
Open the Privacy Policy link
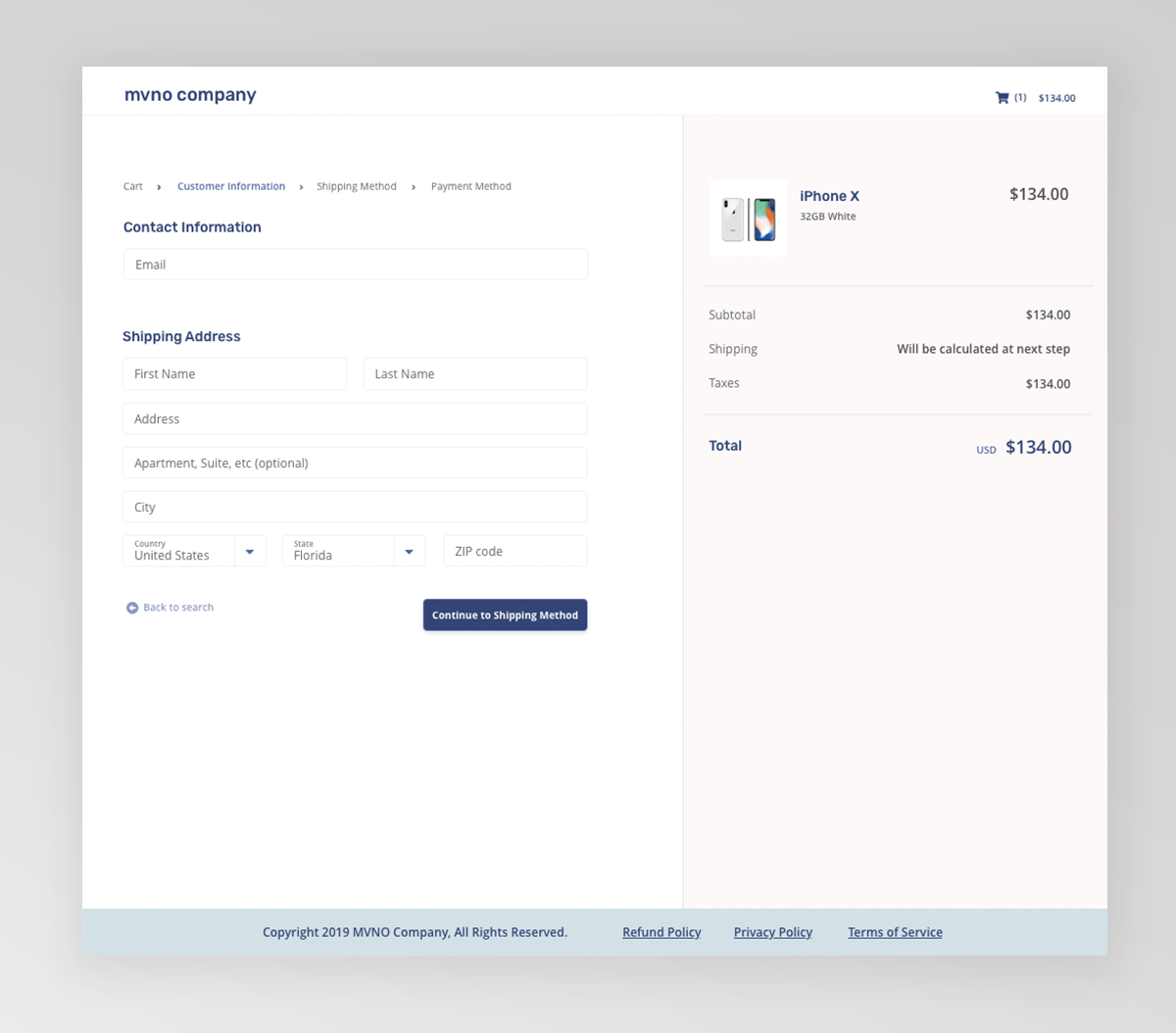(772, 932)
